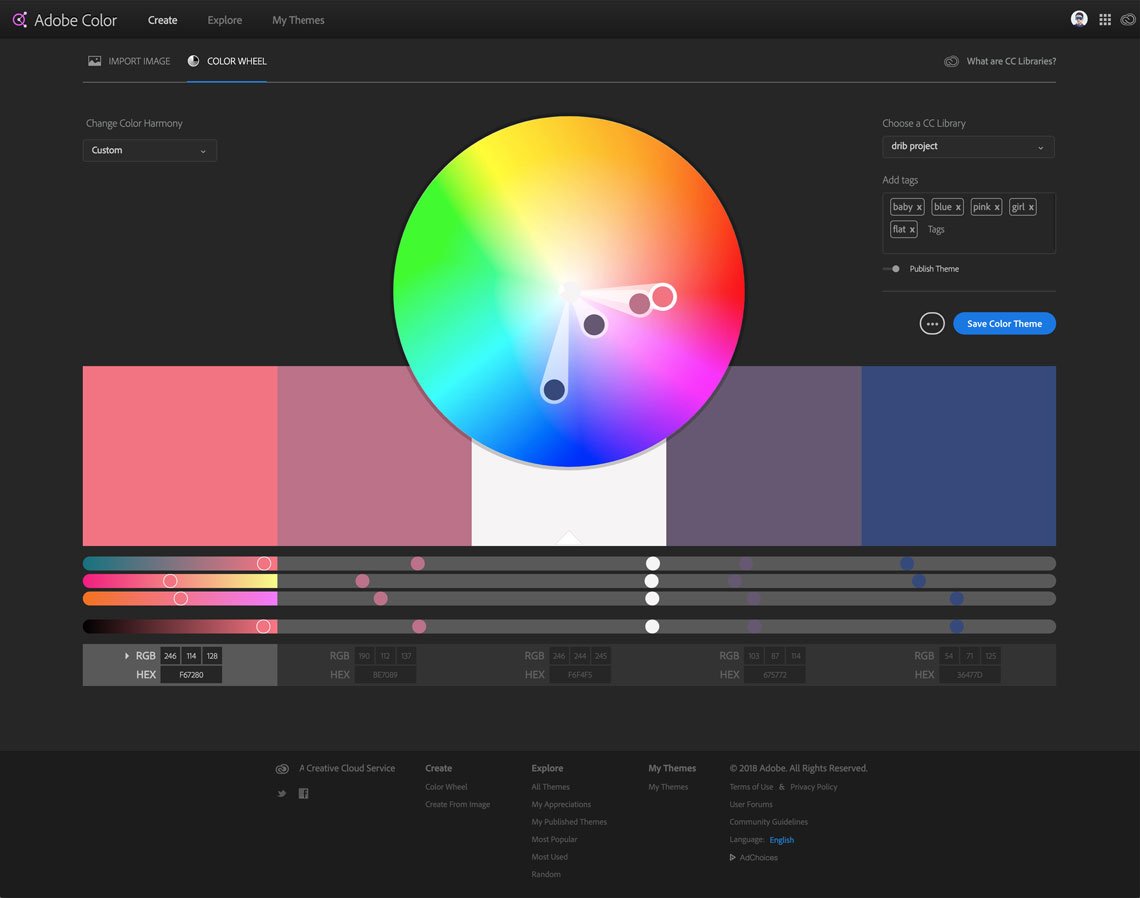Toggle the Publish Theme switch
This screenshot has width=1140, height=898.
pyautogui.click(x=891, y=269)
